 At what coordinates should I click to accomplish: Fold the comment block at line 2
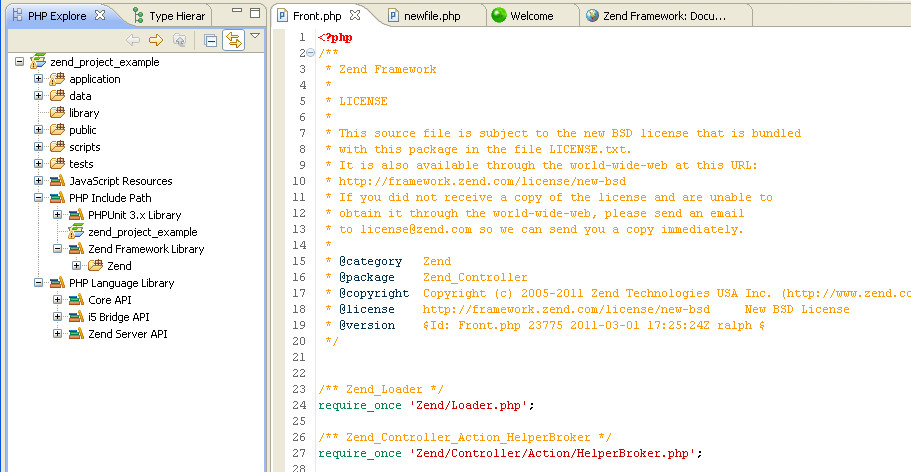point(310,53)
